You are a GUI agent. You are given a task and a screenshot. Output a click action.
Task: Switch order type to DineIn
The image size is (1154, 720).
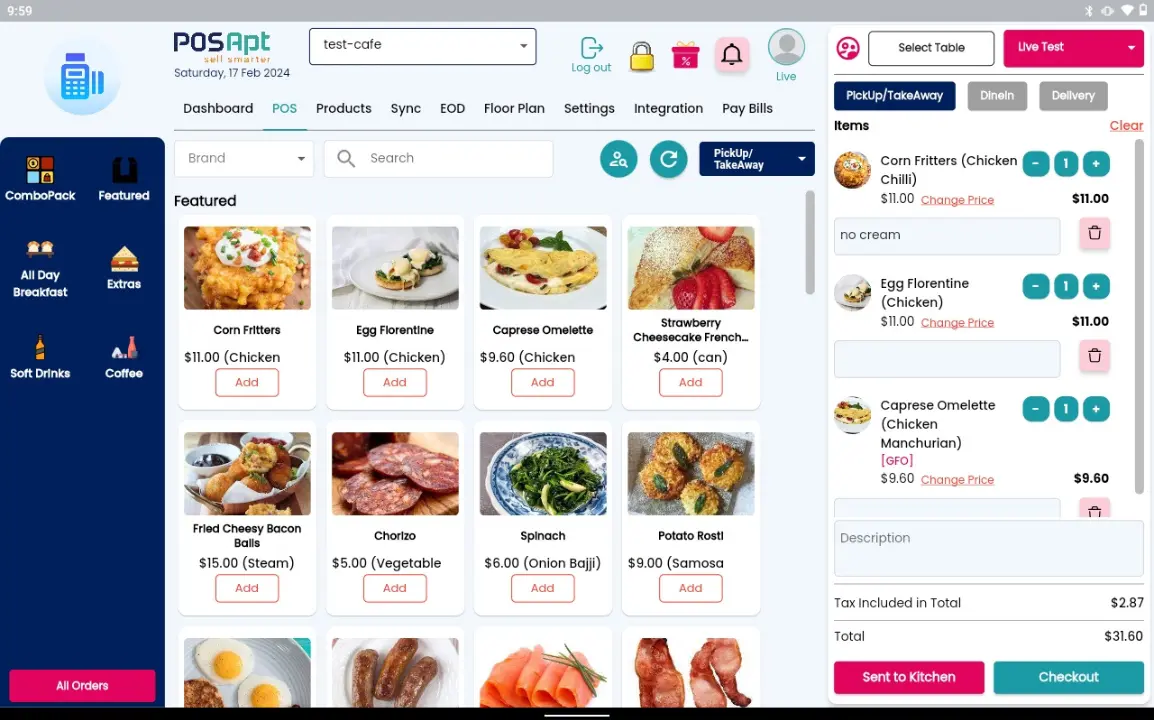coord(997,96)
